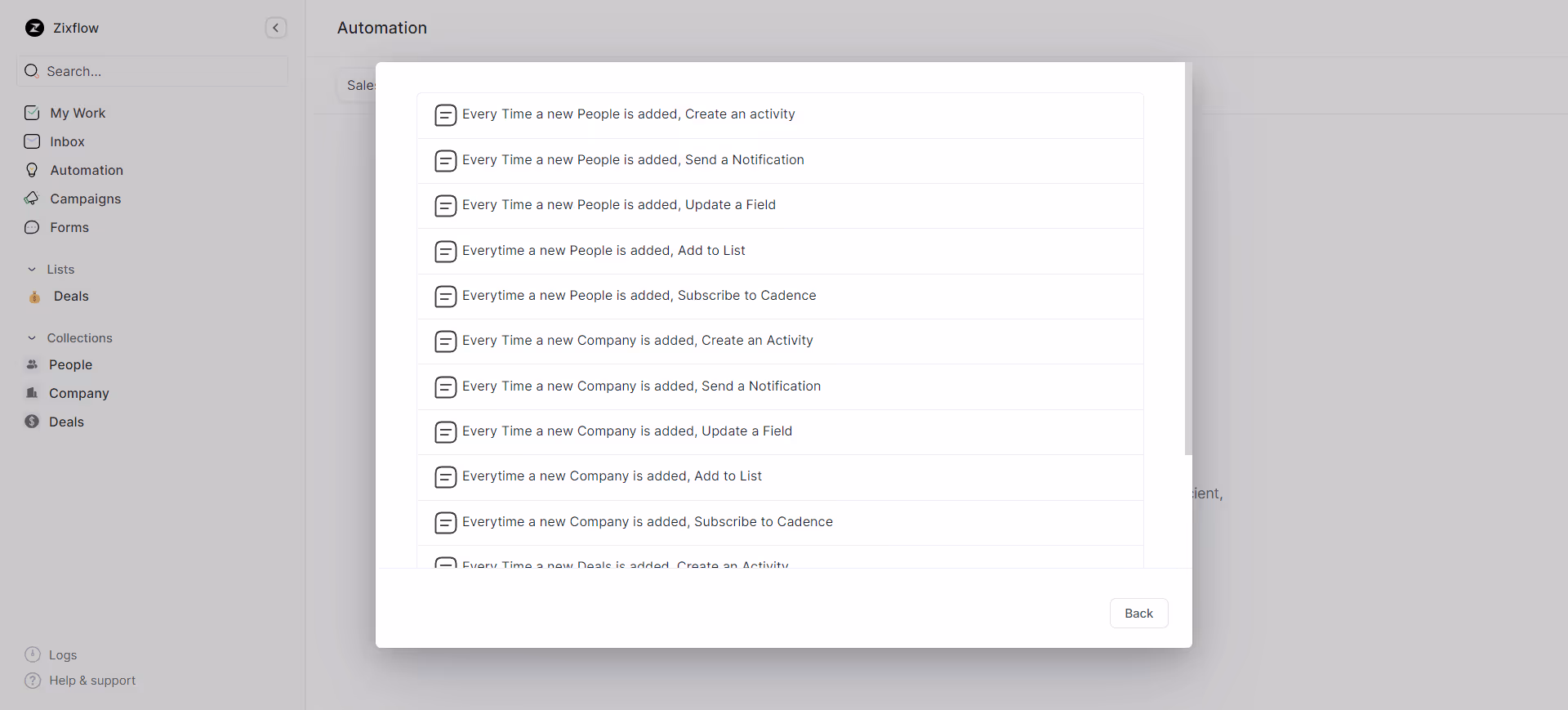
Task: Select 'Every Time a new Company is added, Create an Activity'
Action: [780, 342]
